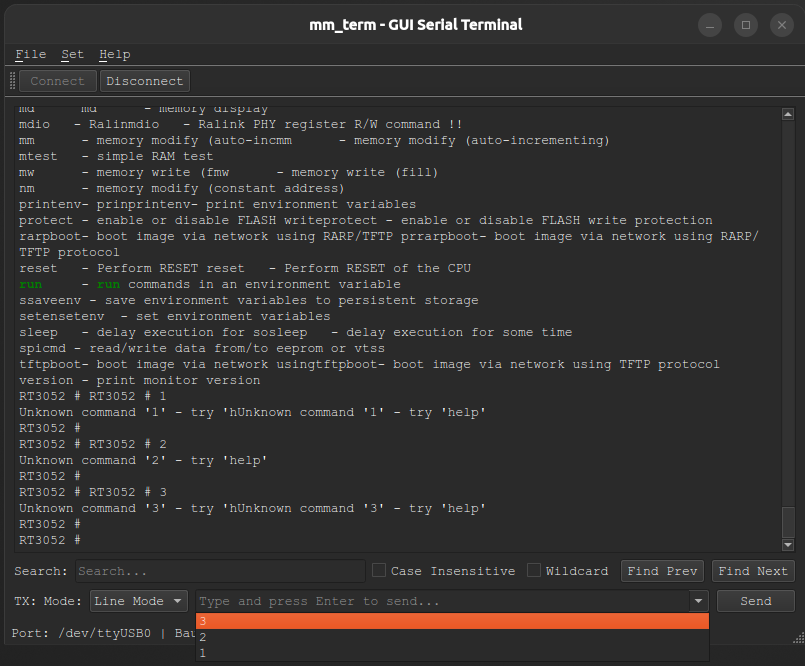Grab the toolbar drag handle

12,81
